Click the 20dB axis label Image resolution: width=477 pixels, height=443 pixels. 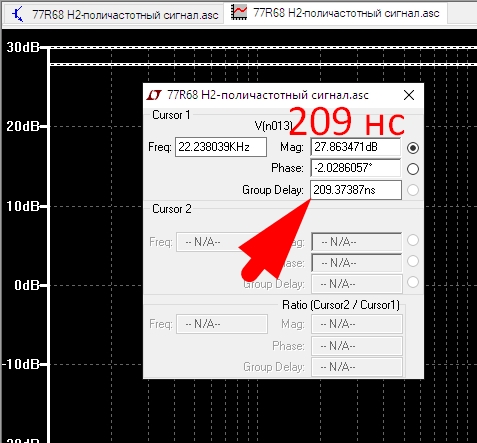tap(23, 126)
